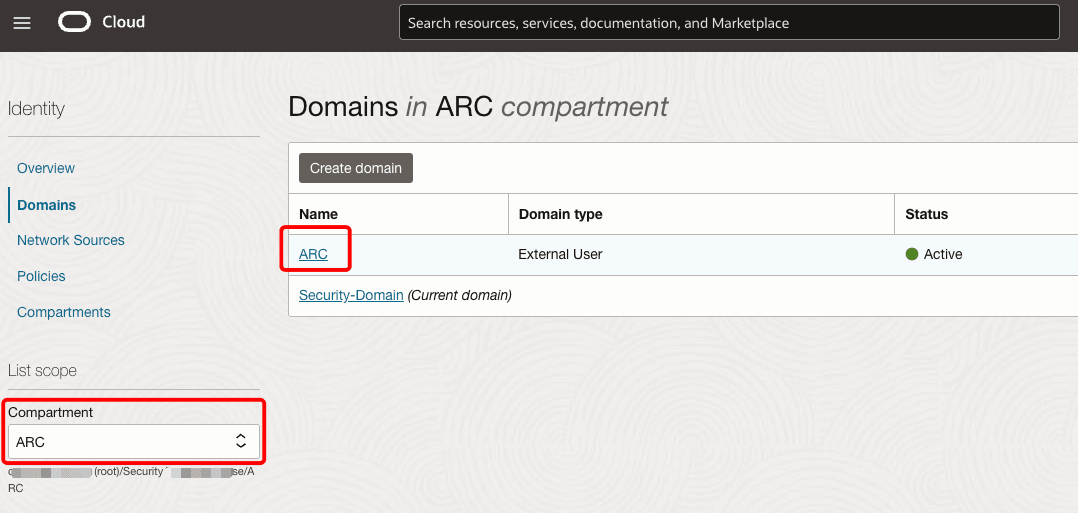1078x513 pixels.
Task: Click the (Current domain) label
Action: pos(460,296)
